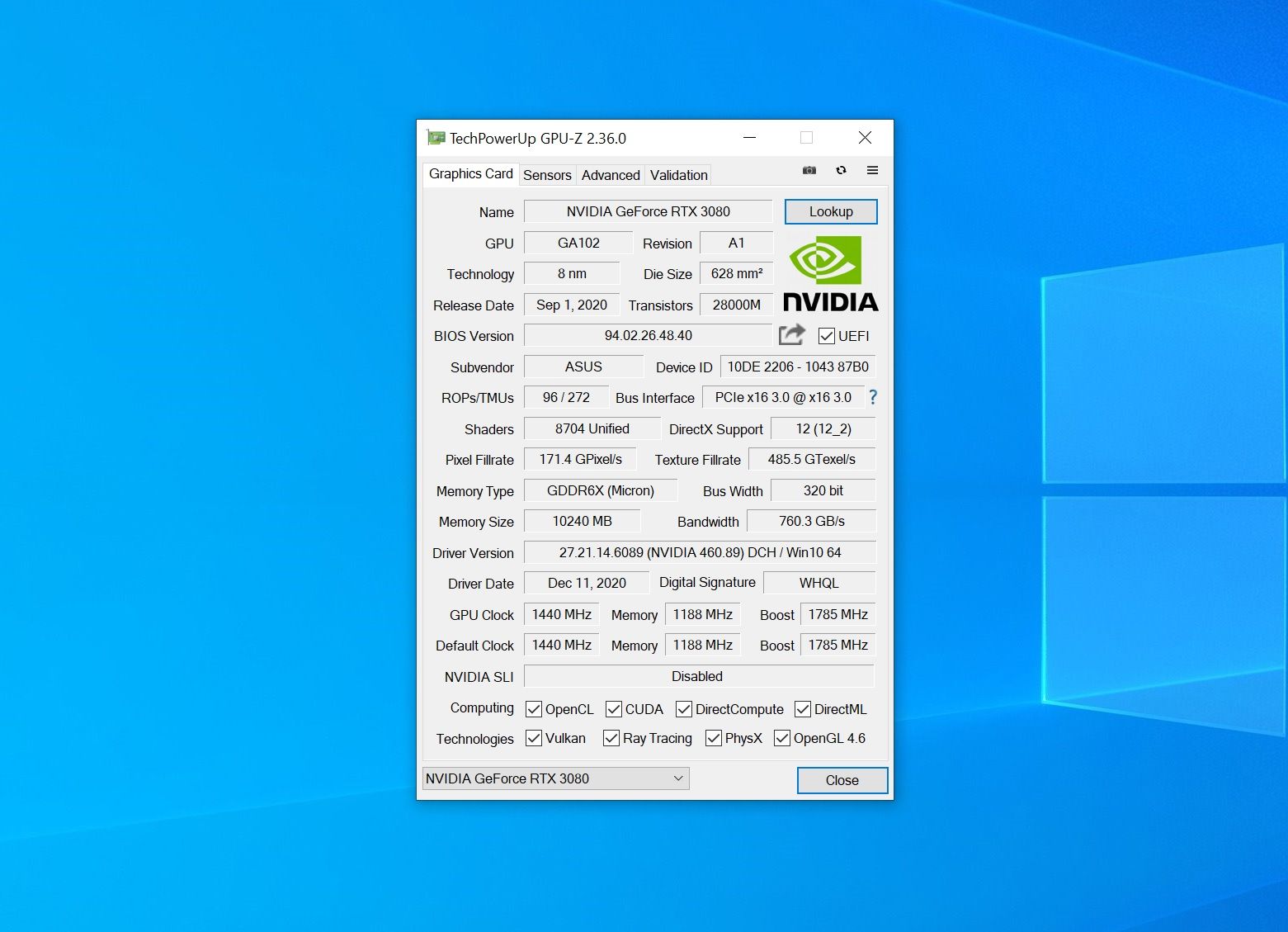
Task: Take a screenshot with the camera icon
Action: (809, 170)
